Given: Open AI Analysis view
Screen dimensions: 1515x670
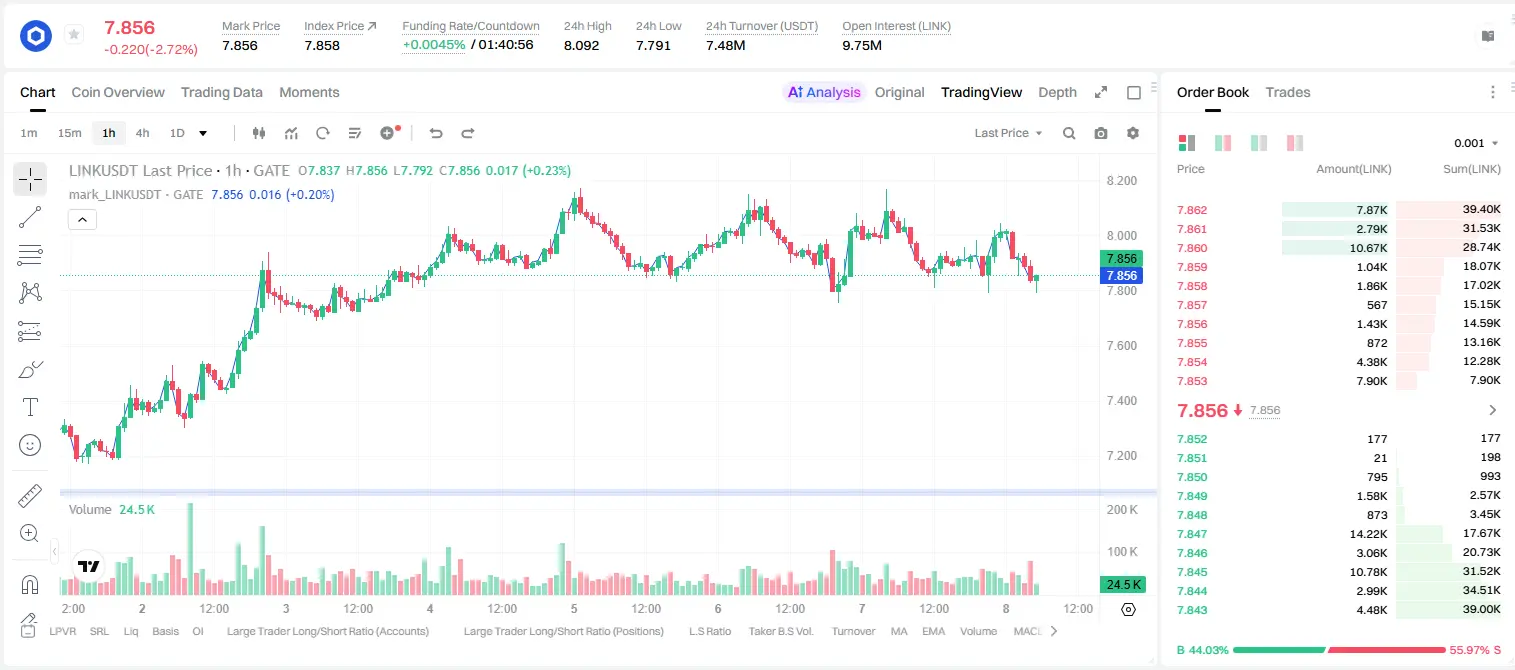Looking at the screenshot, I should (823, 92).
